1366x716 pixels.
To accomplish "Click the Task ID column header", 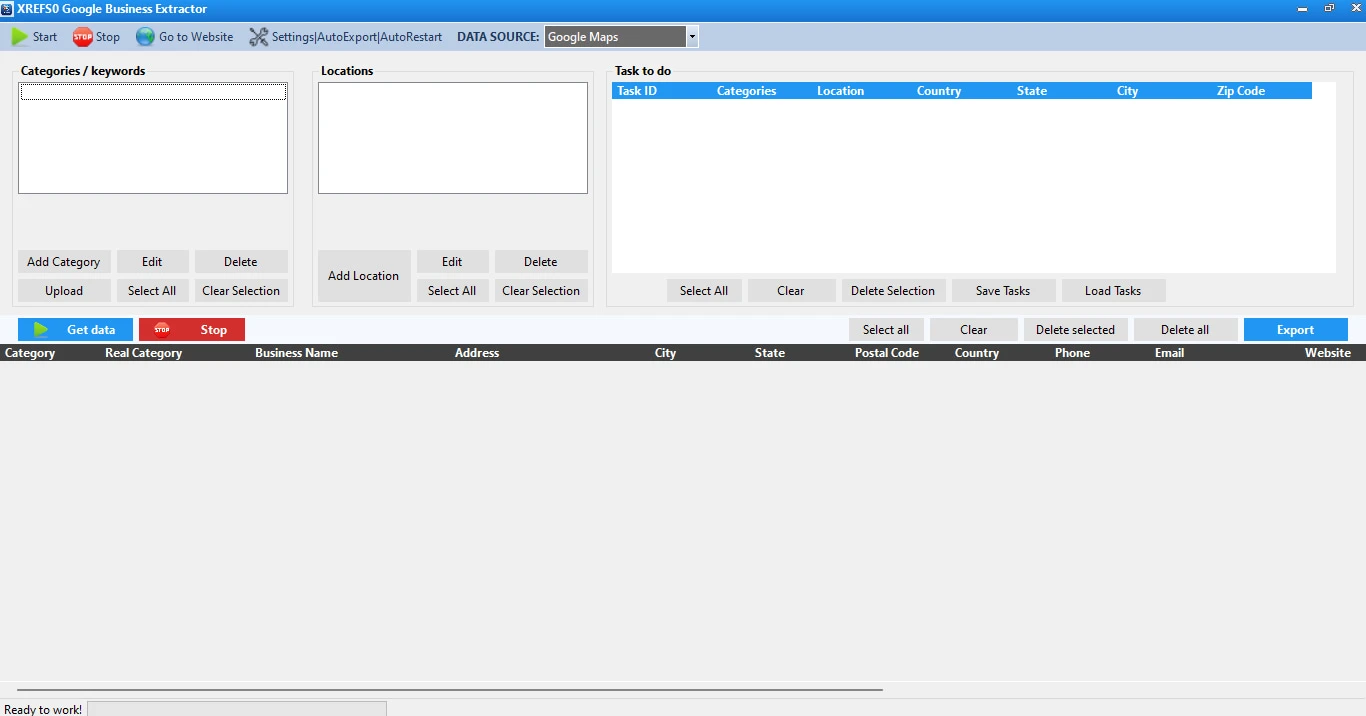I will (637, 91).
